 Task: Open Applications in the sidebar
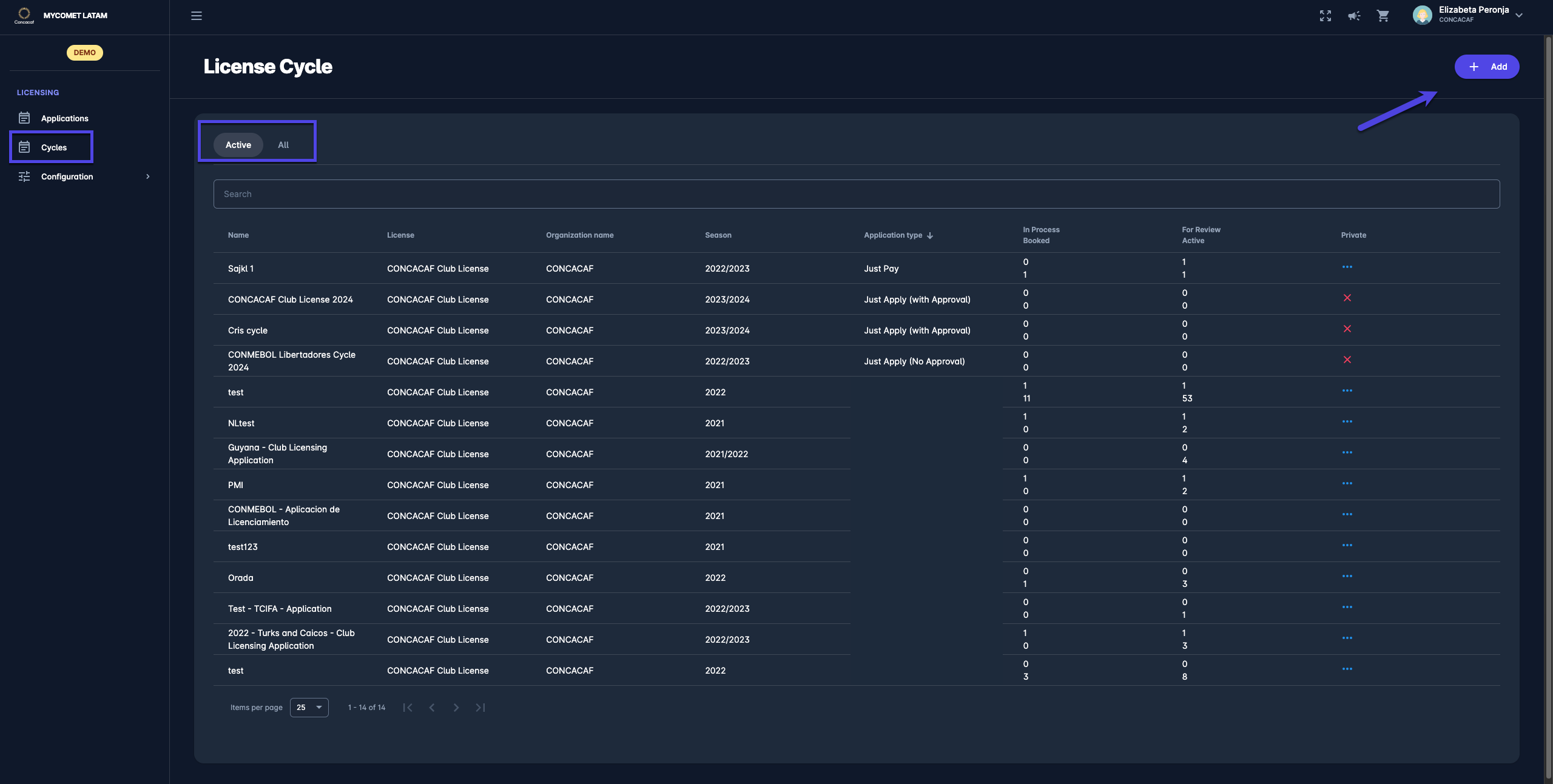point(64,118)
